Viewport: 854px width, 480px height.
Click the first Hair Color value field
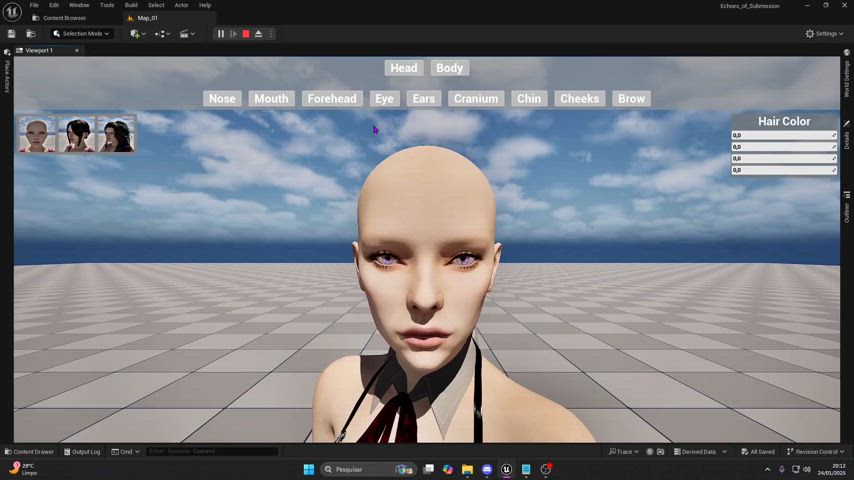coord(784,135)
